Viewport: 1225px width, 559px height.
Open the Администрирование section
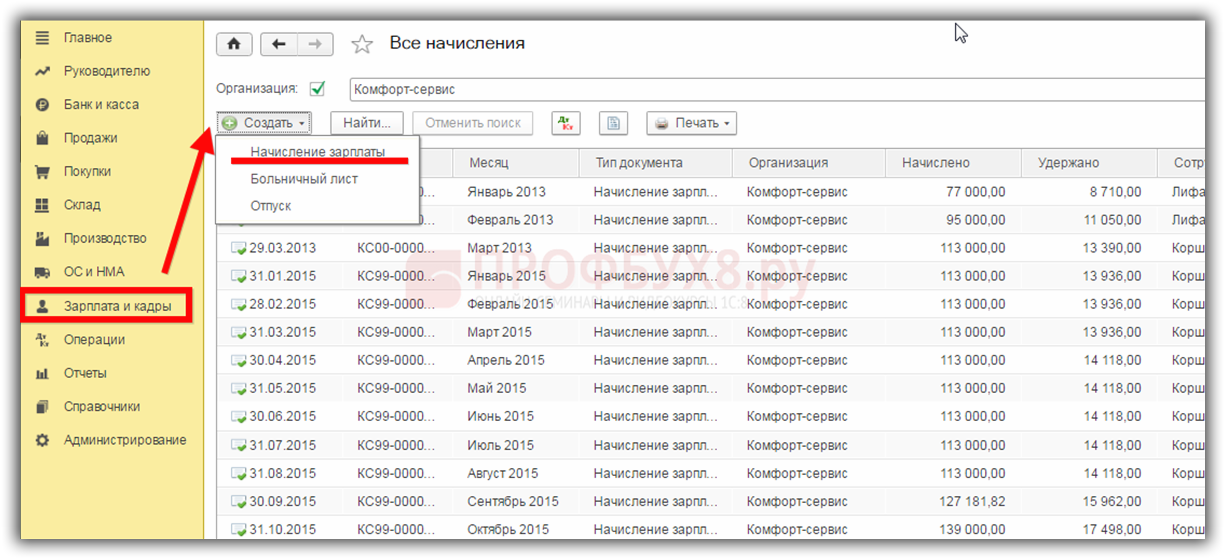coord(124,440)
